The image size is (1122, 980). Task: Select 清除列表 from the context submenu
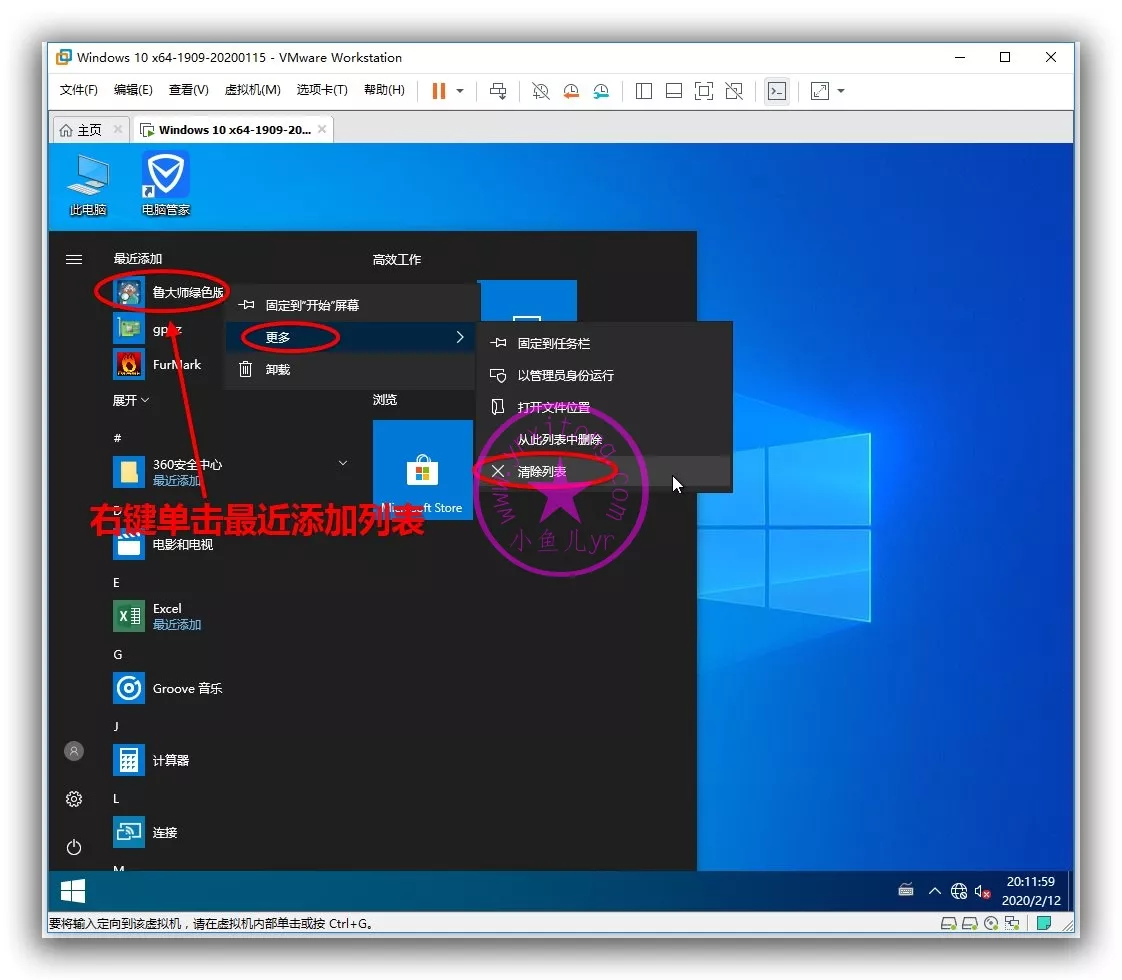point(542,471)
